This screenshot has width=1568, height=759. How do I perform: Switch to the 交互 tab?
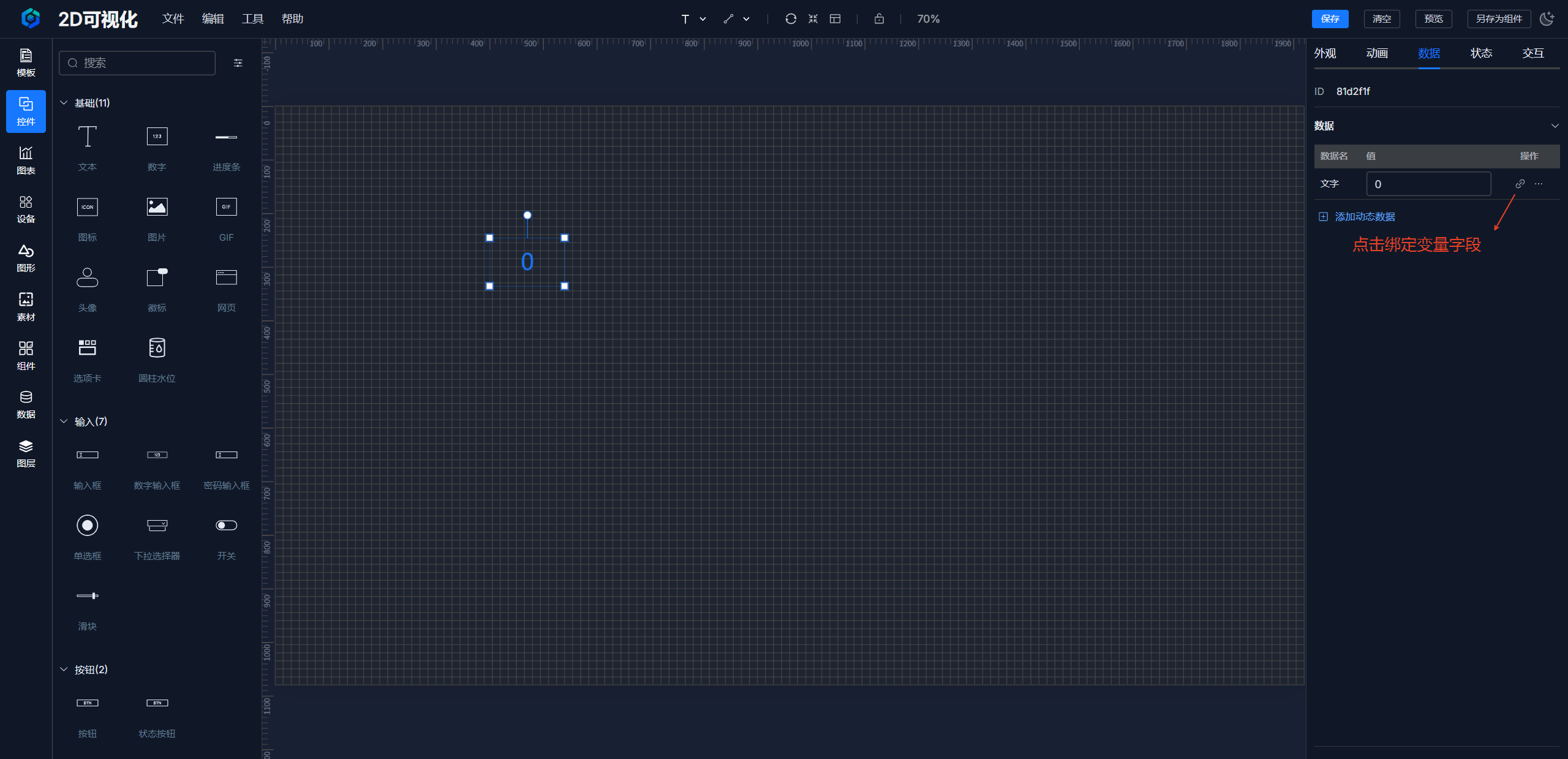click(x=1532, y=53)
